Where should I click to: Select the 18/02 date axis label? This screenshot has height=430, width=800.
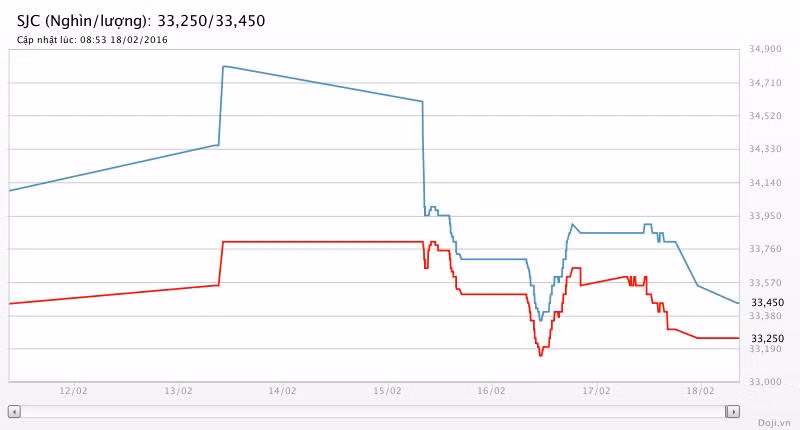pyautogui.click(x=700, y=391)
